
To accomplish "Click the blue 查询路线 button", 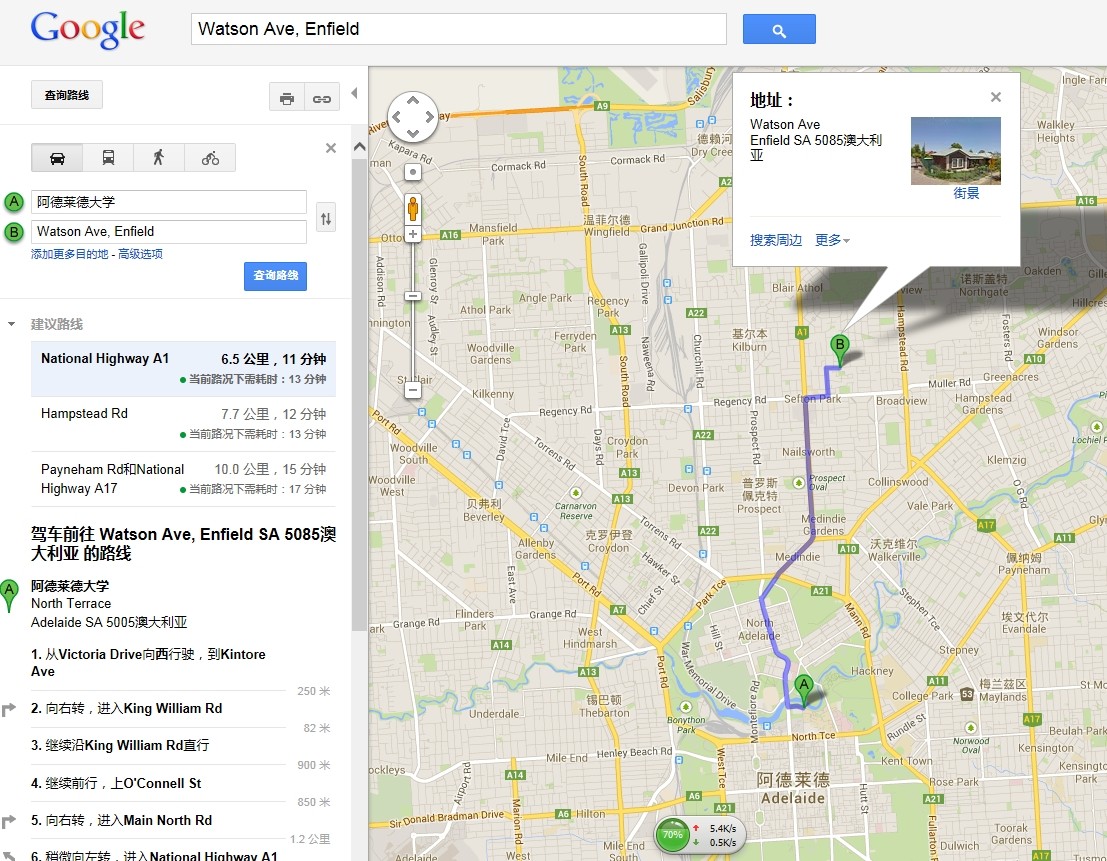I will coord(275,276).
